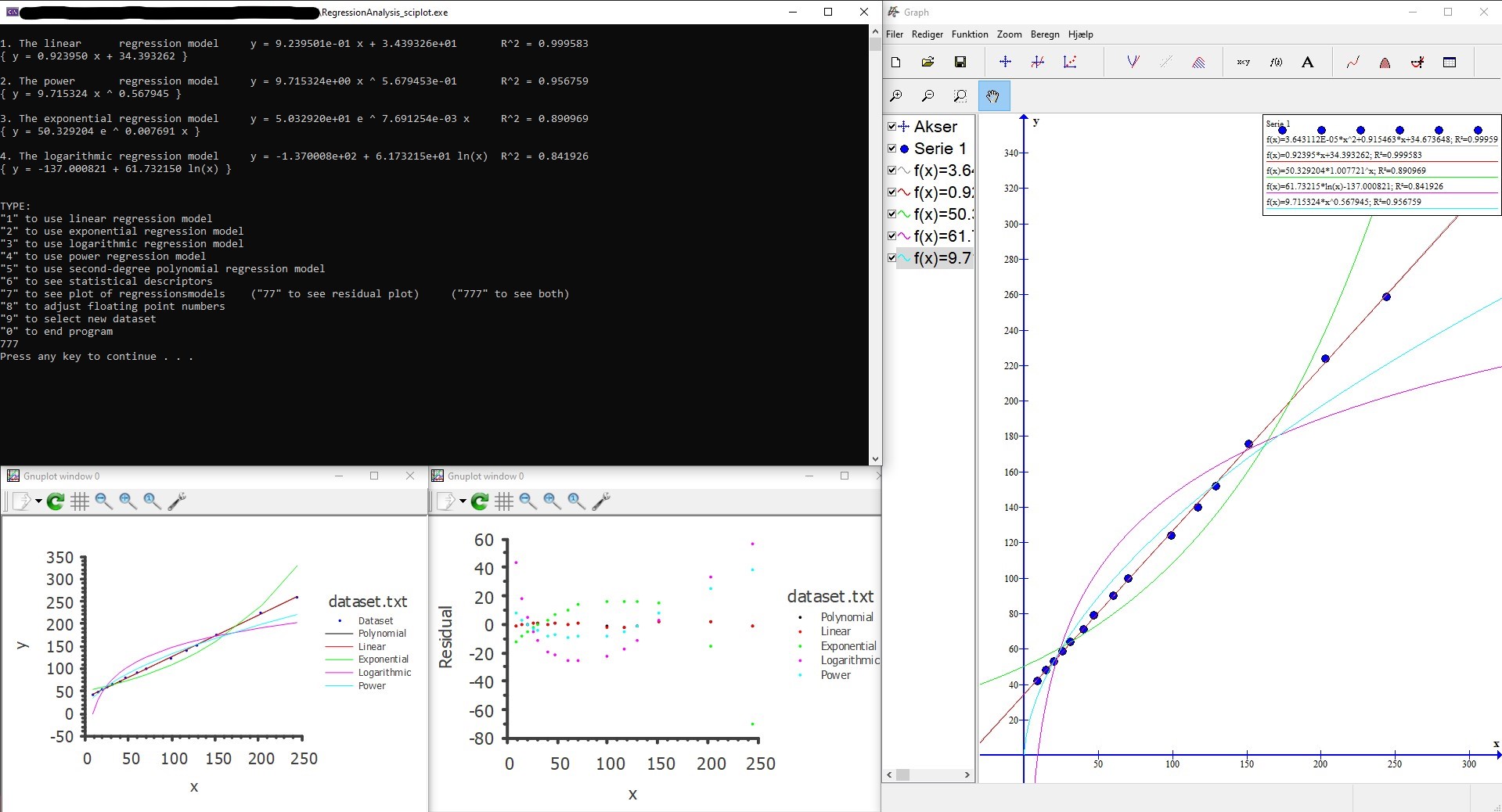Click the console window title bar icon
Viewport: 1502px width, 812px height.
pyautogui.click(x=12, y=12)
